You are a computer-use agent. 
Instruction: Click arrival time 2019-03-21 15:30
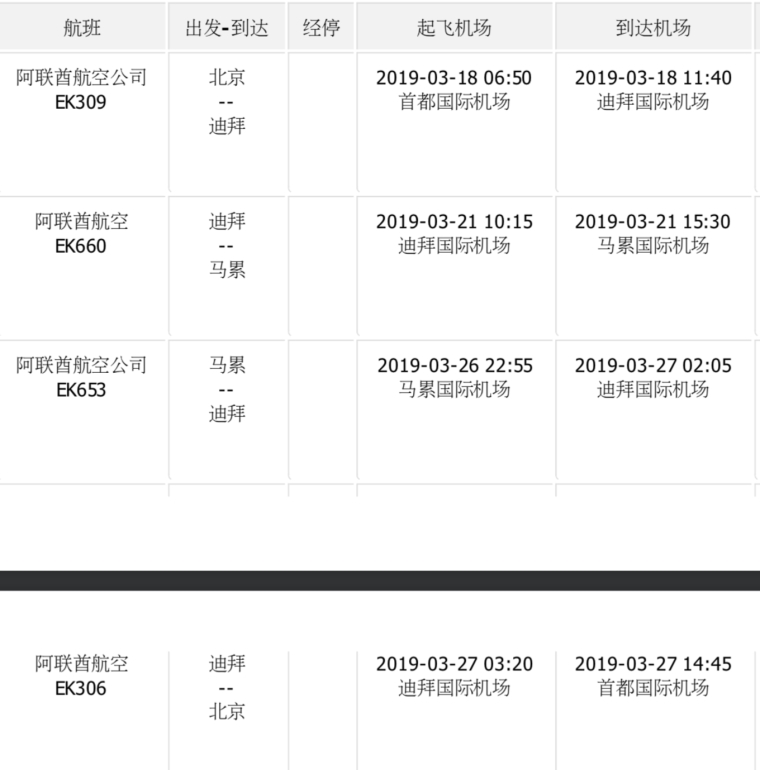[x=653, y=222]
